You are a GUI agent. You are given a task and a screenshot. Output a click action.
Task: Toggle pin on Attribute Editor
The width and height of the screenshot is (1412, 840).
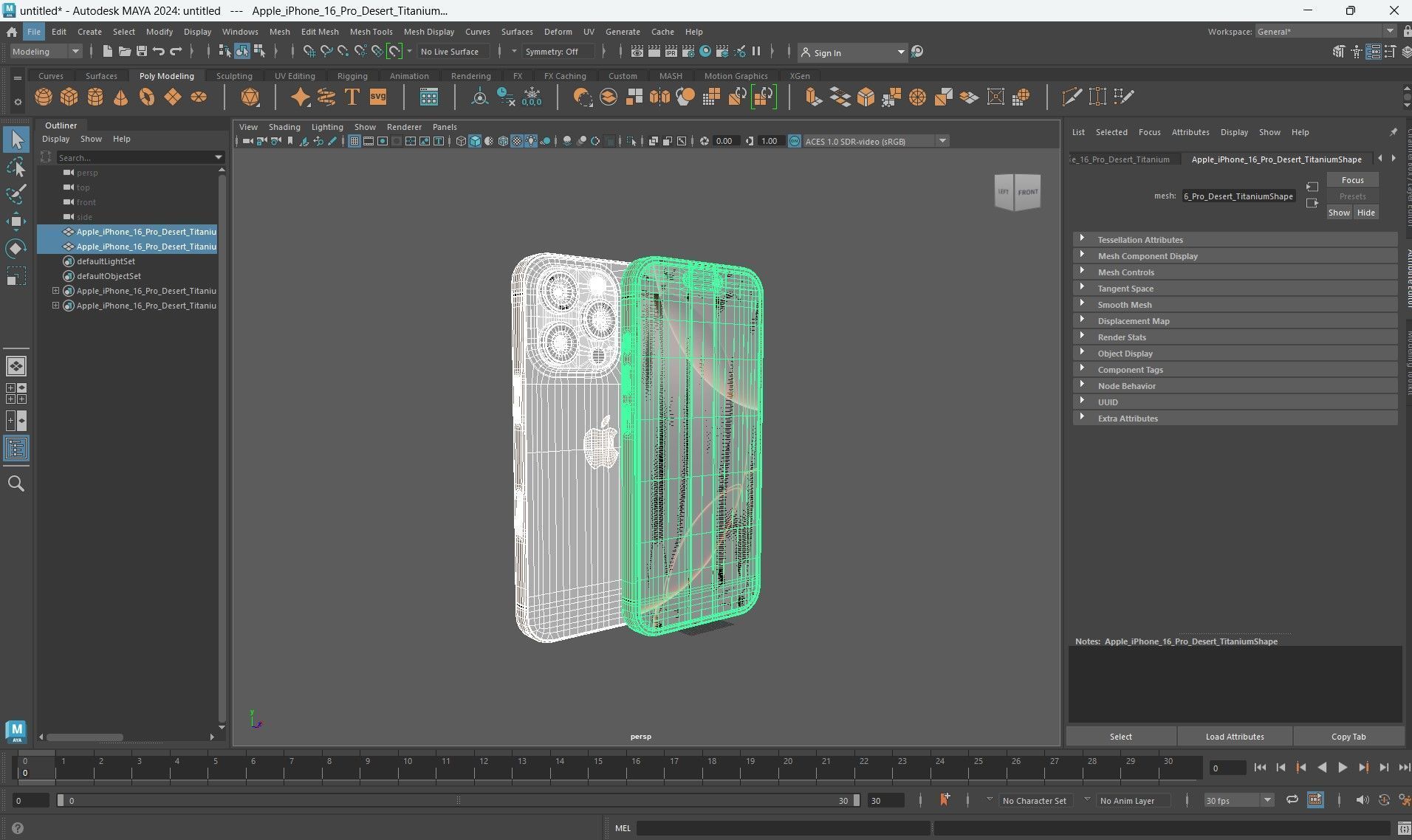coord(1394,132)
